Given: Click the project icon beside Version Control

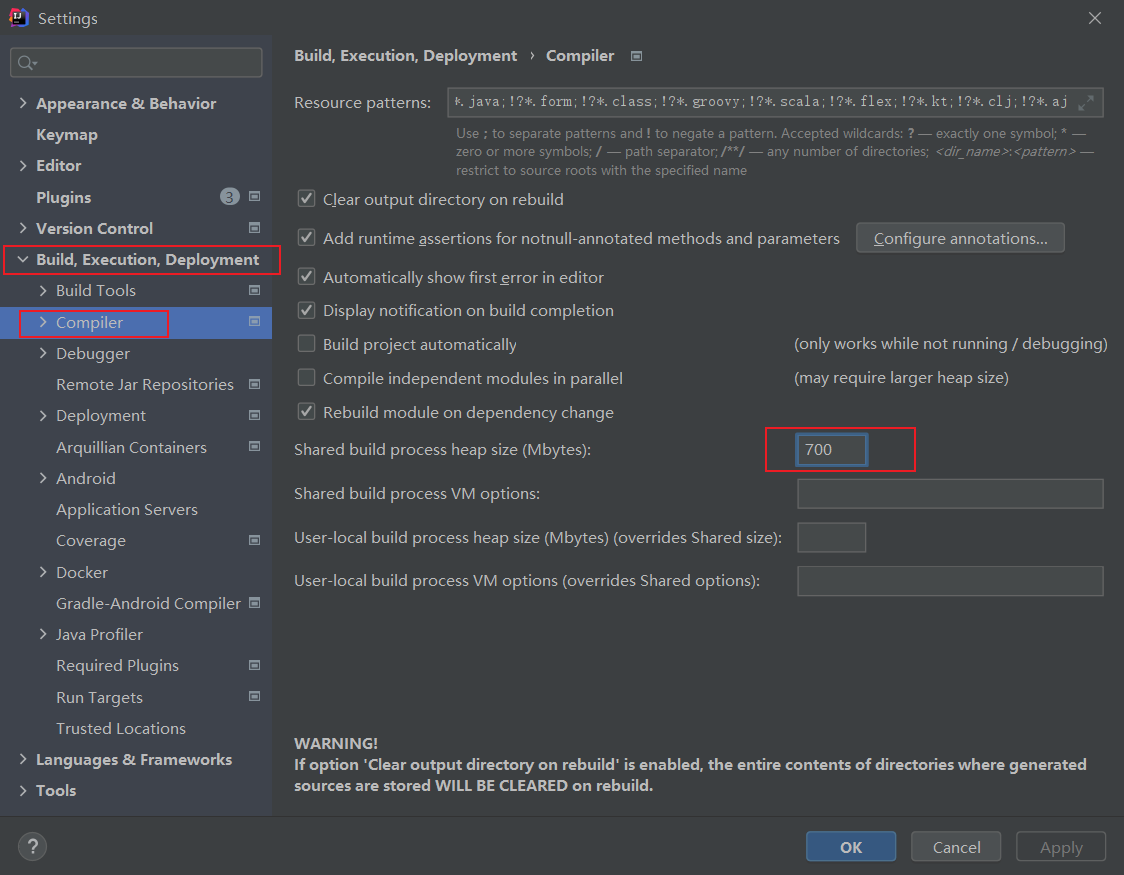Looking at the screenshot, I should (x=254, y=228).
